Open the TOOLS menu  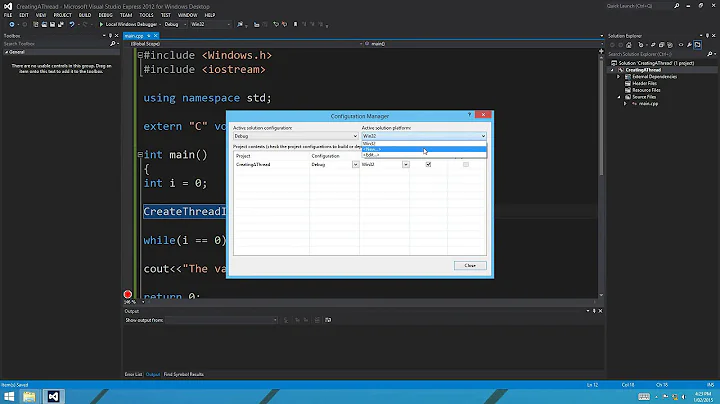coord(146,15)
